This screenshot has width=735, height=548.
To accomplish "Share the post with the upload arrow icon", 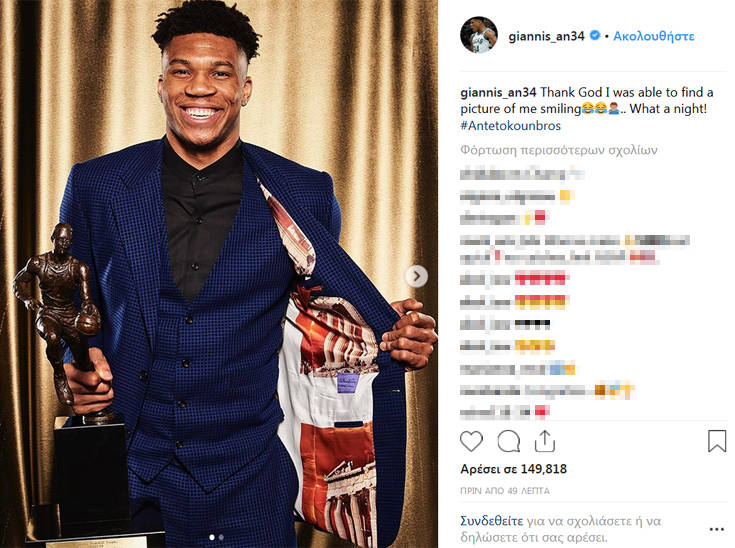I will [545, 441].
